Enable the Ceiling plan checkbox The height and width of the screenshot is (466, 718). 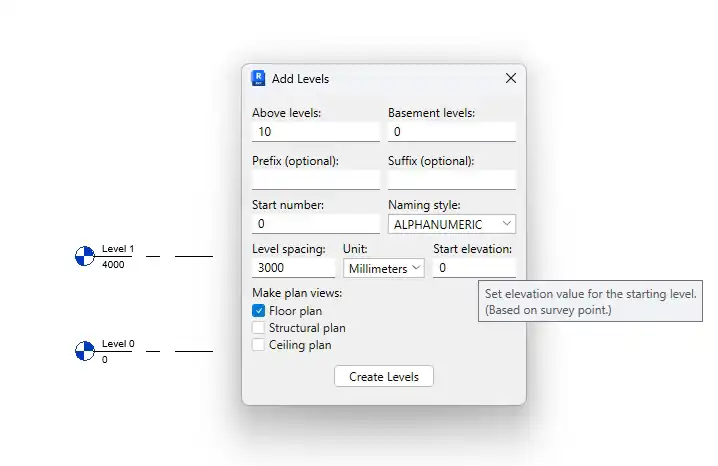click(x=258, y=345)
